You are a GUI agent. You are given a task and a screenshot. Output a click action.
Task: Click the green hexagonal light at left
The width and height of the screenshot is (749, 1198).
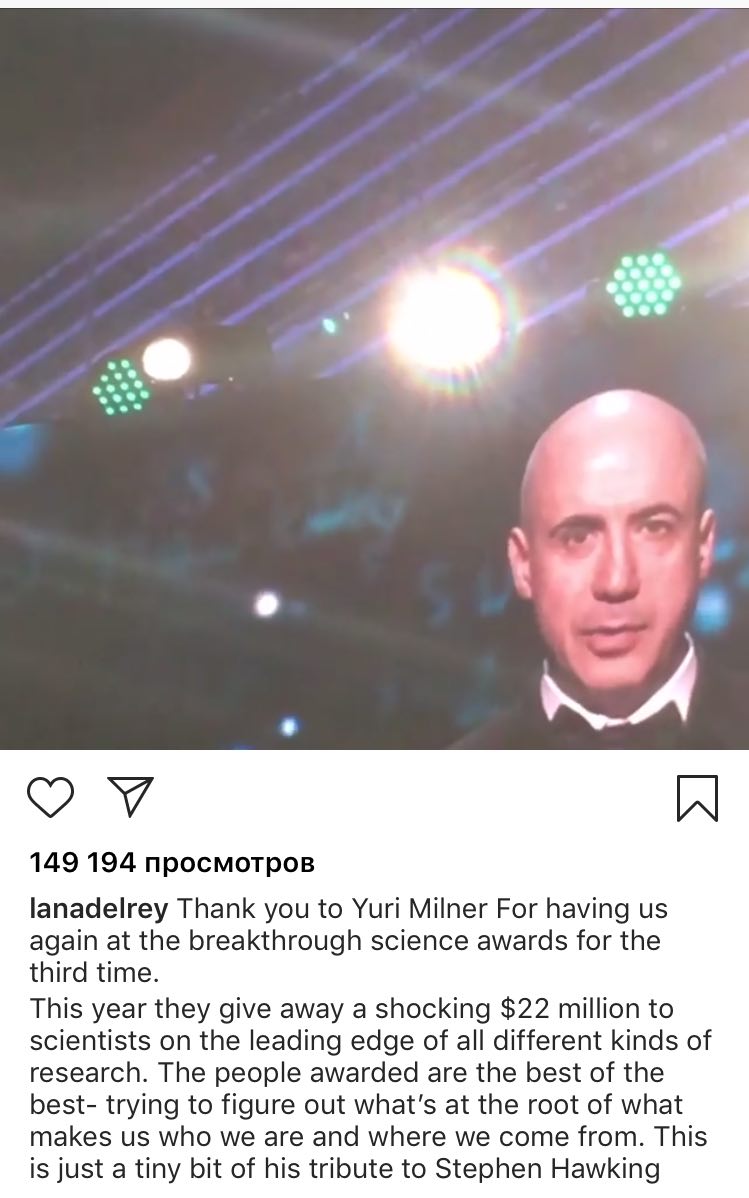point(120,387)
